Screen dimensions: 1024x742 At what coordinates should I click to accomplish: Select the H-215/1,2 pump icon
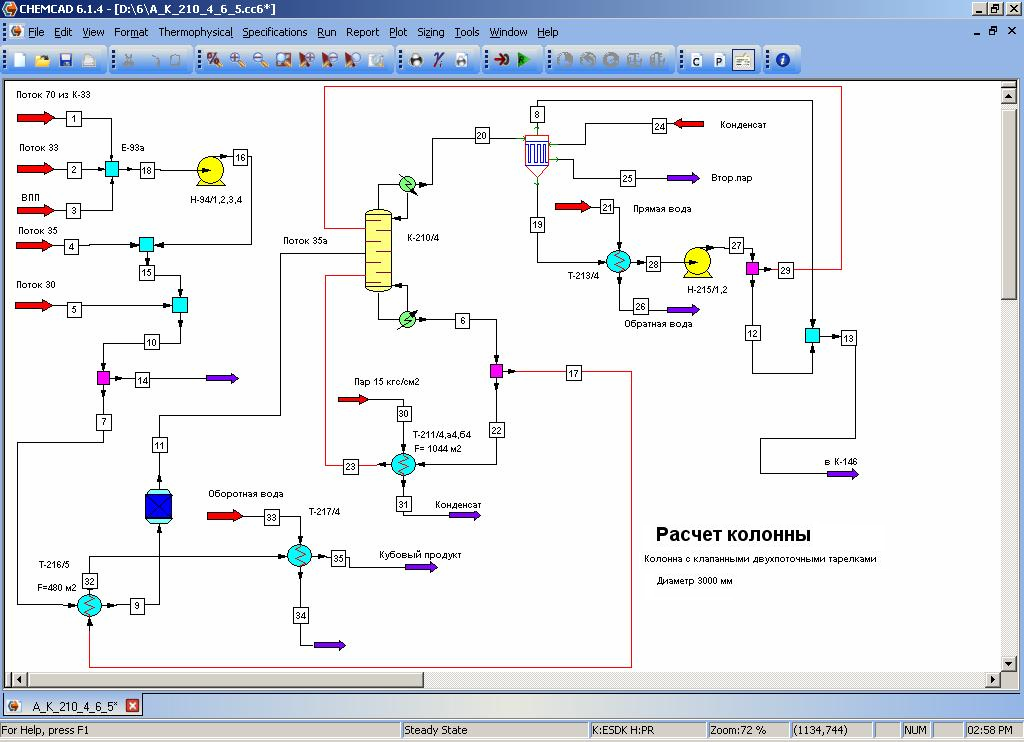[697, 262]
